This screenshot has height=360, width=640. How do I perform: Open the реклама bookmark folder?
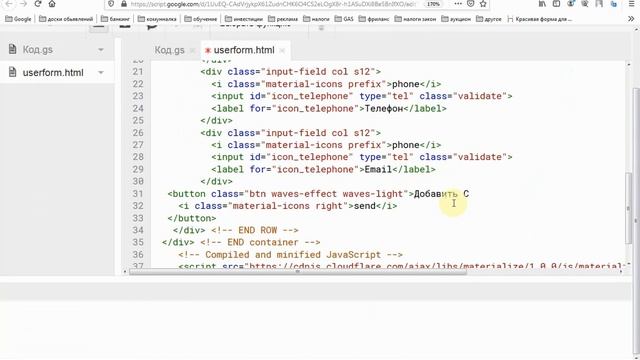283,19
